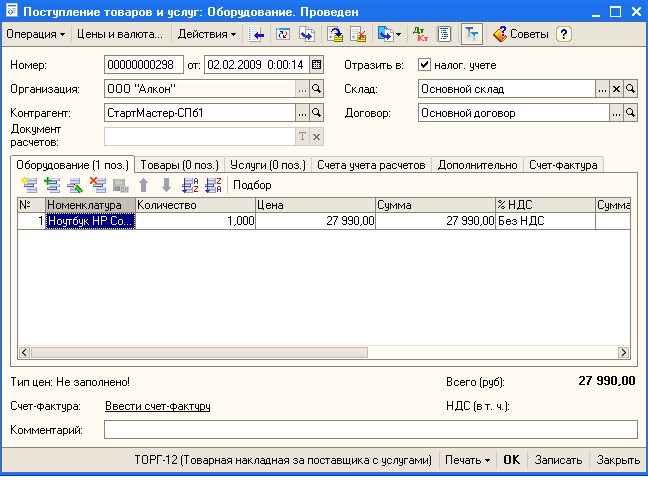Open the Счета учета расчетов tab

(x=371, y=164)
